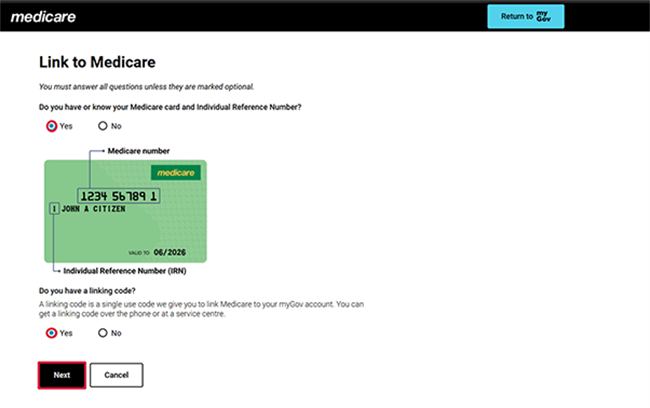
Task: Choose No for having a linking code
Action: (x=103, y=333)
